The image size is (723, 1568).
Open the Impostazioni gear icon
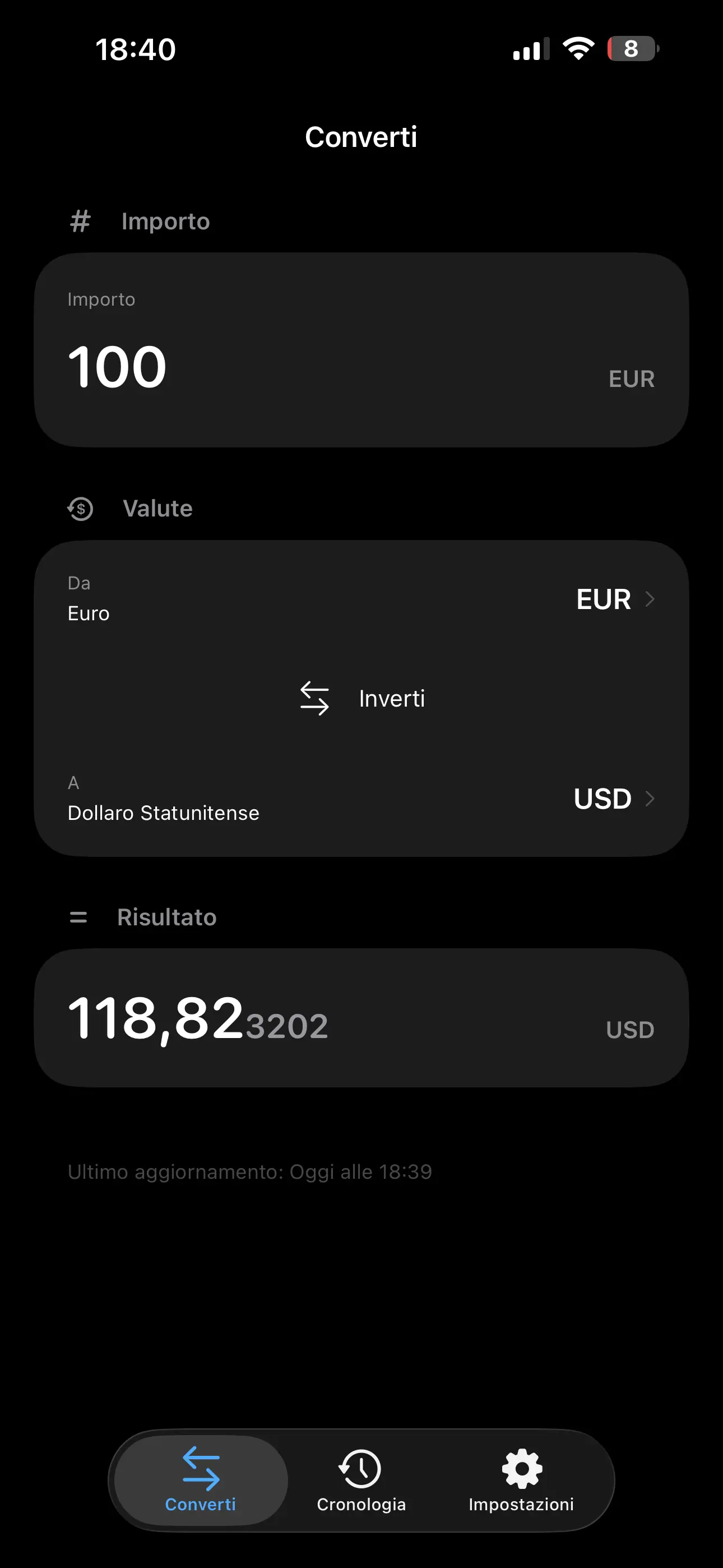click(522, 1468)
